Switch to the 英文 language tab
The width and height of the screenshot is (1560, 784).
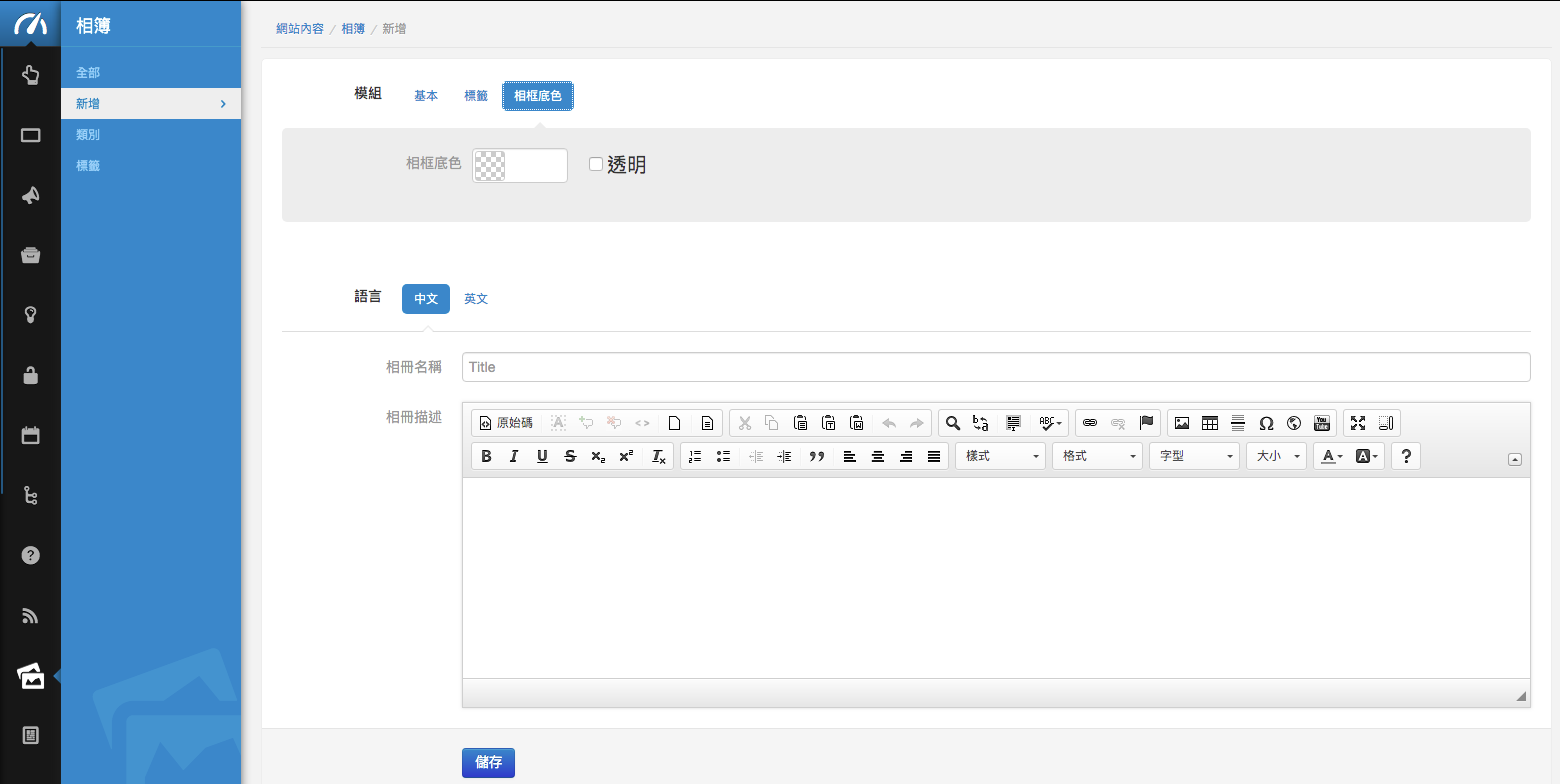(x=476, y=299)
